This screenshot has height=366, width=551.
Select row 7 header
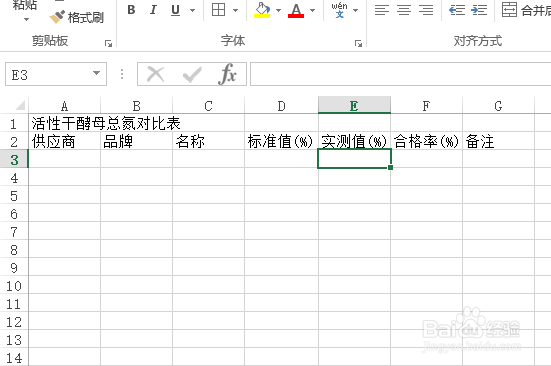tap(14, 231)
